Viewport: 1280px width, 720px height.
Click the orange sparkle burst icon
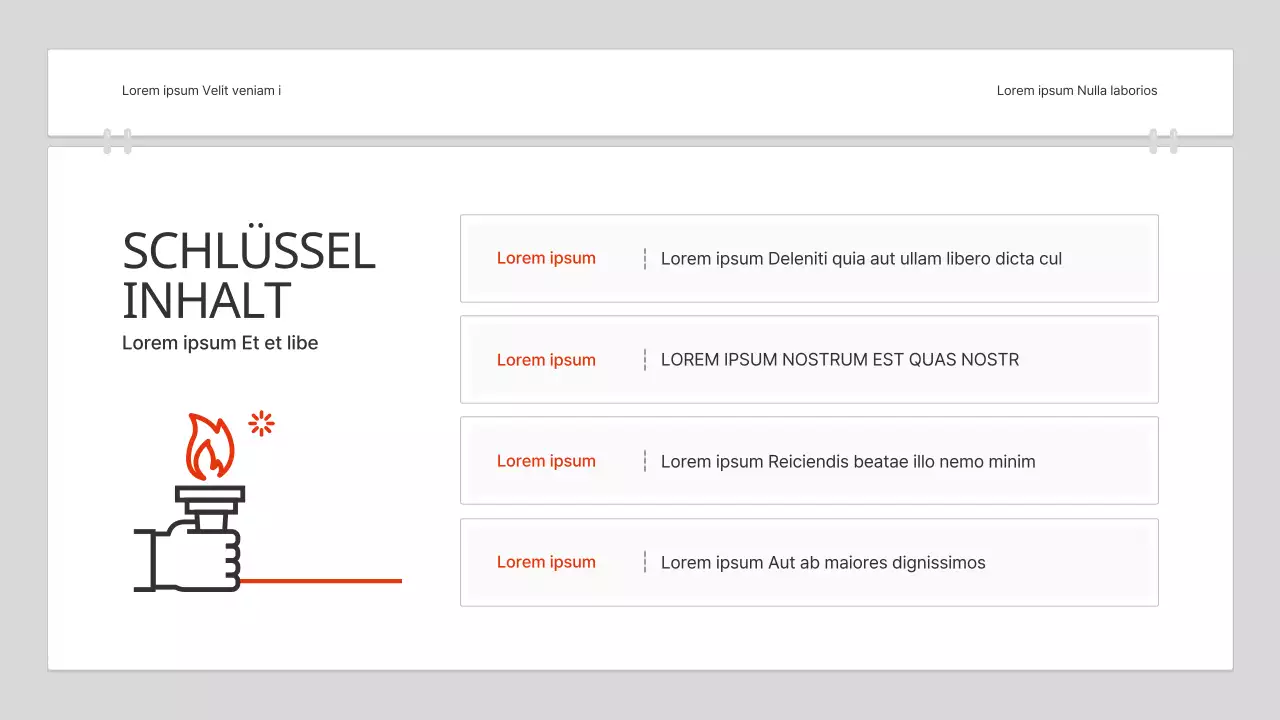click(x=261, y=424)
